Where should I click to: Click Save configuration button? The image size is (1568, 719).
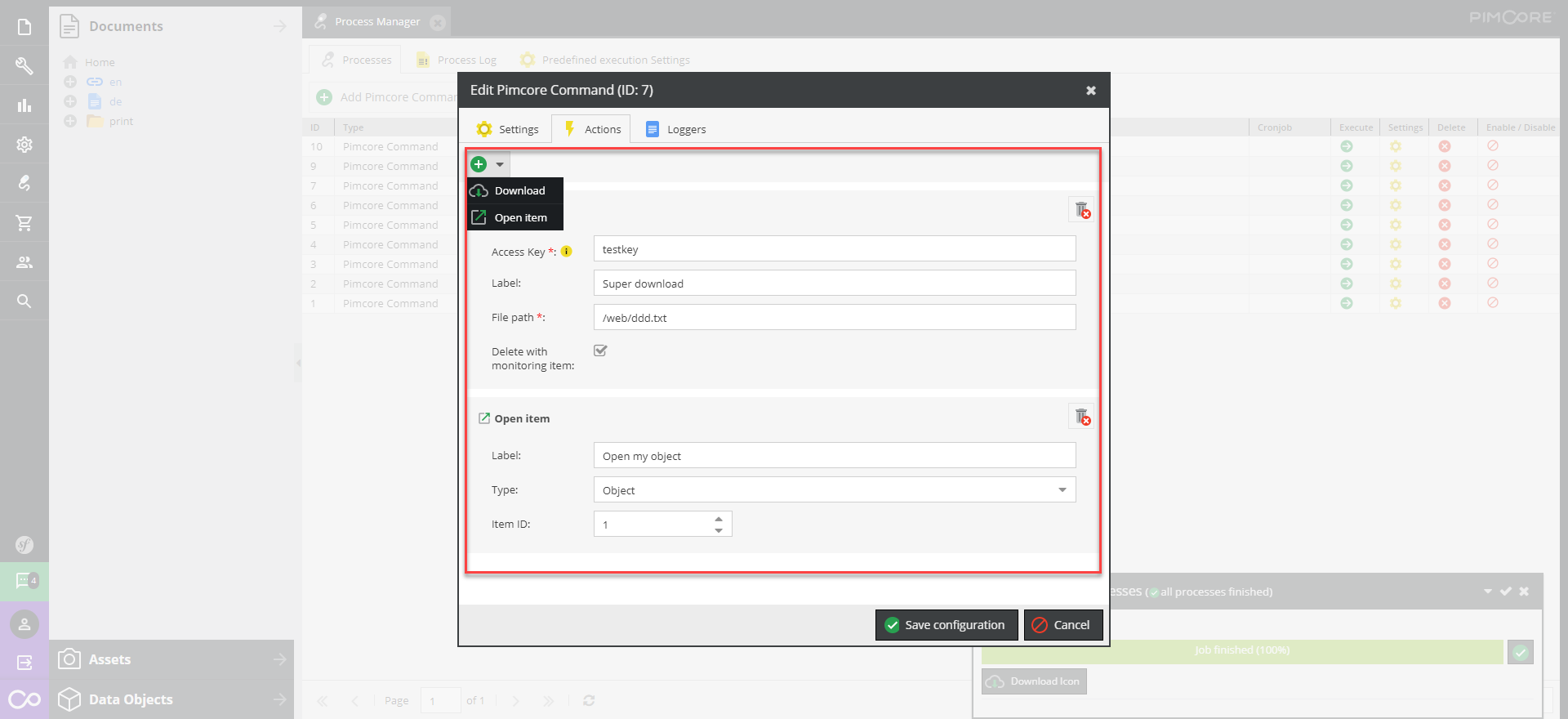(x=947, y=625)
